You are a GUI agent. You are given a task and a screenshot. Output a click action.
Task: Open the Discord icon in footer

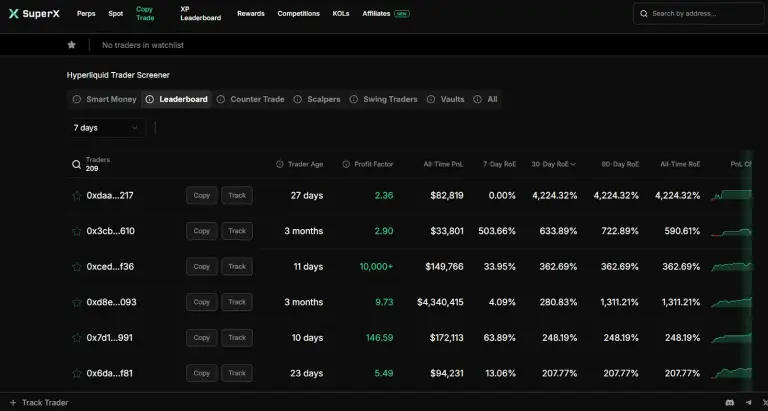coord(730,403)
